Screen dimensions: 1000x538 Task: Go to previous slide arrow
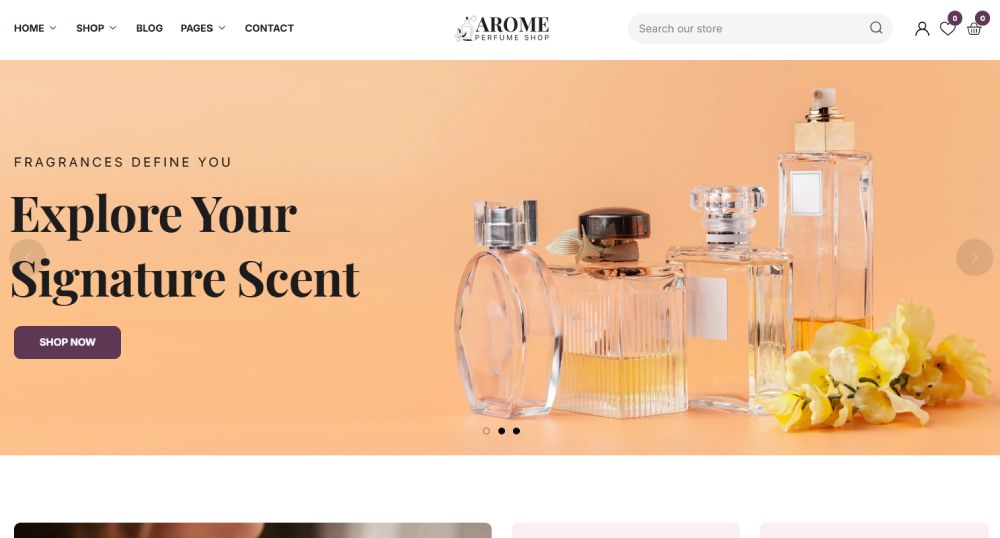28,258
